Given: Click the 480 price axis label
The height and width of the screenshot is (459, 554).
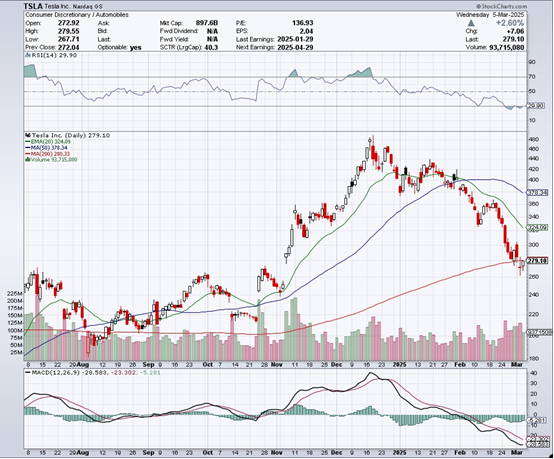Looking at the screenshot, I should pos(534,139).
